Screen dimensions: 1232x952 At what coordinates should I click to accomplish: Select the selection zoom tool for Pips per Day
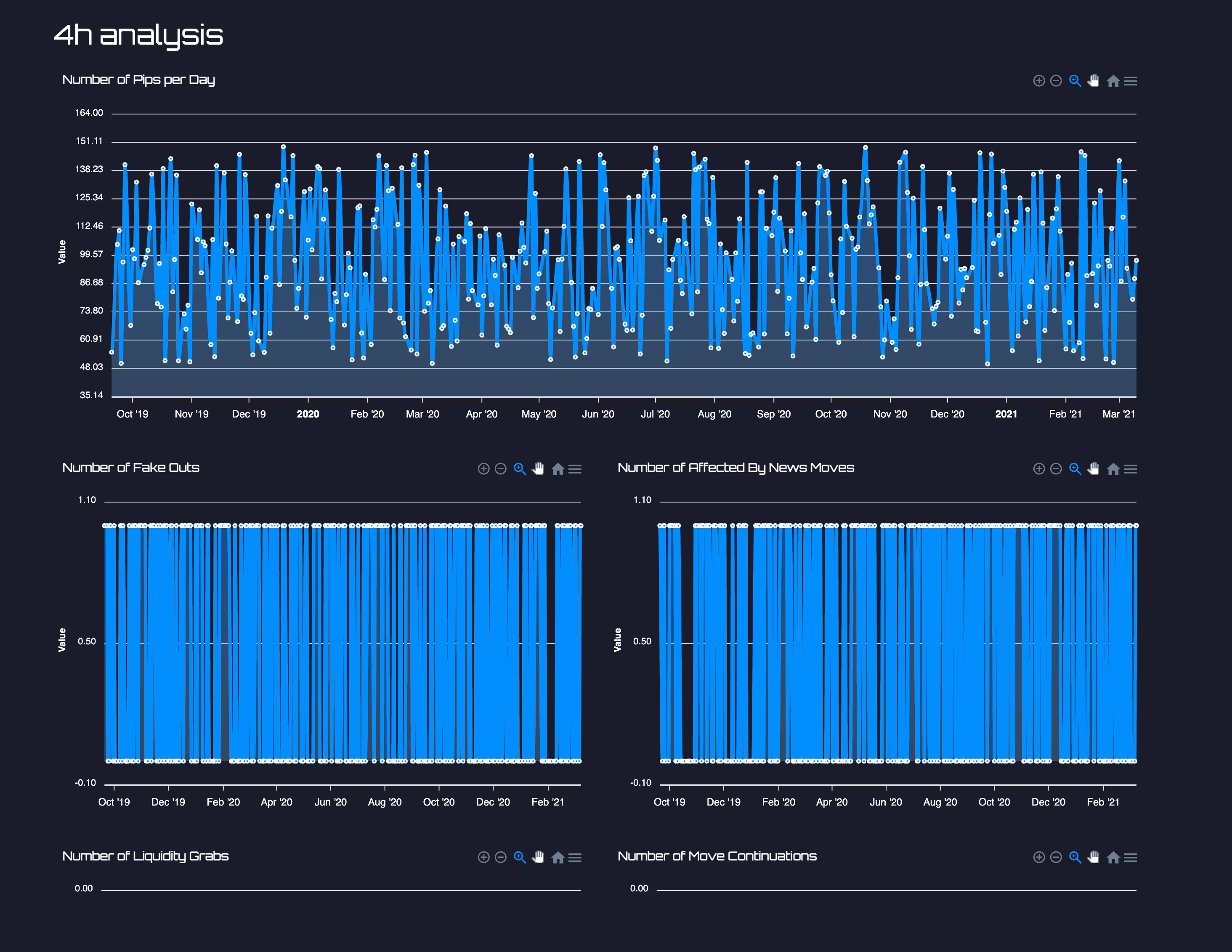coord(1075,81)
